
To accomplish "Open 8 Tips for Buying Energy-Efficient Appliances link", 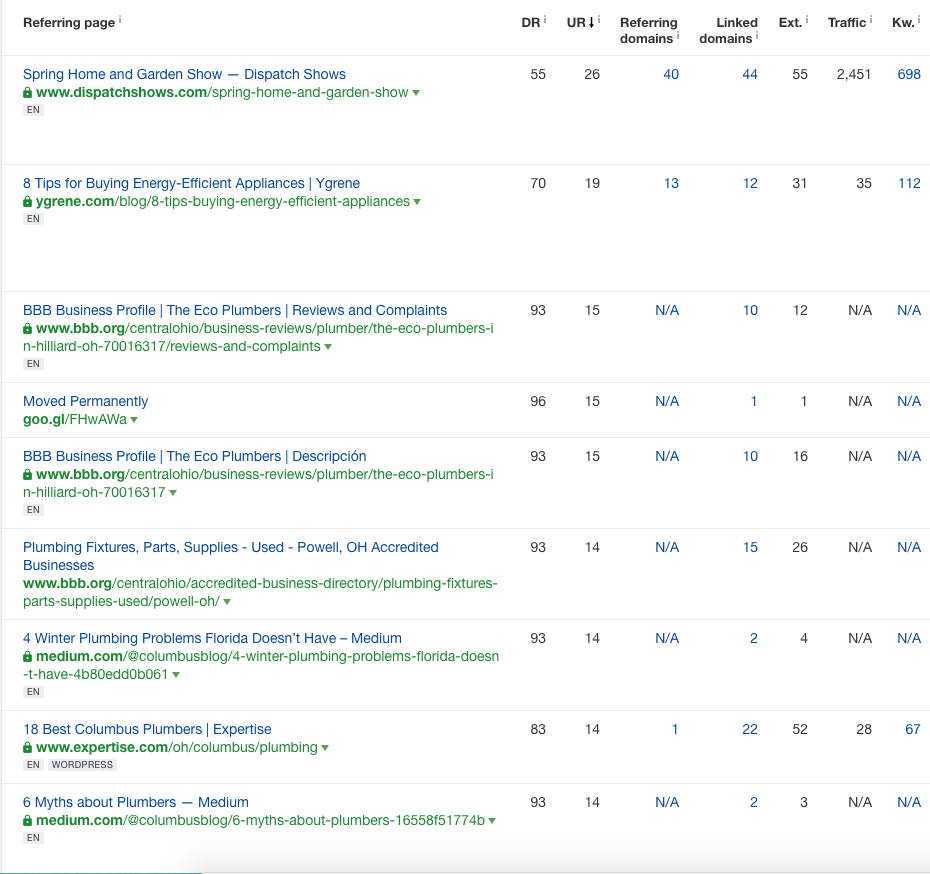I will pos(192,183).
